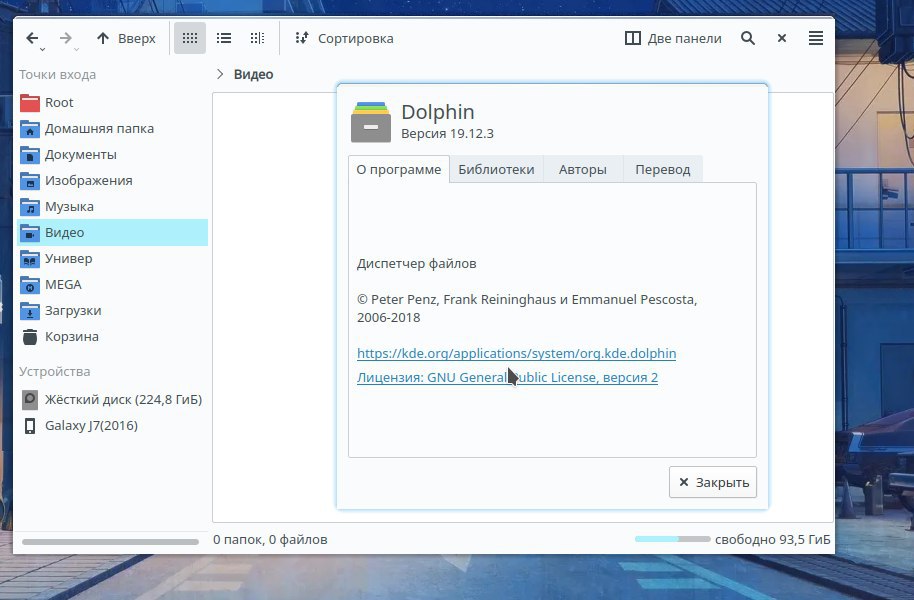Image resolution: width=914 pixels, height=600 pixels.
Task: Open Музыка folder in the sidebar
Action: click(113, 206)
